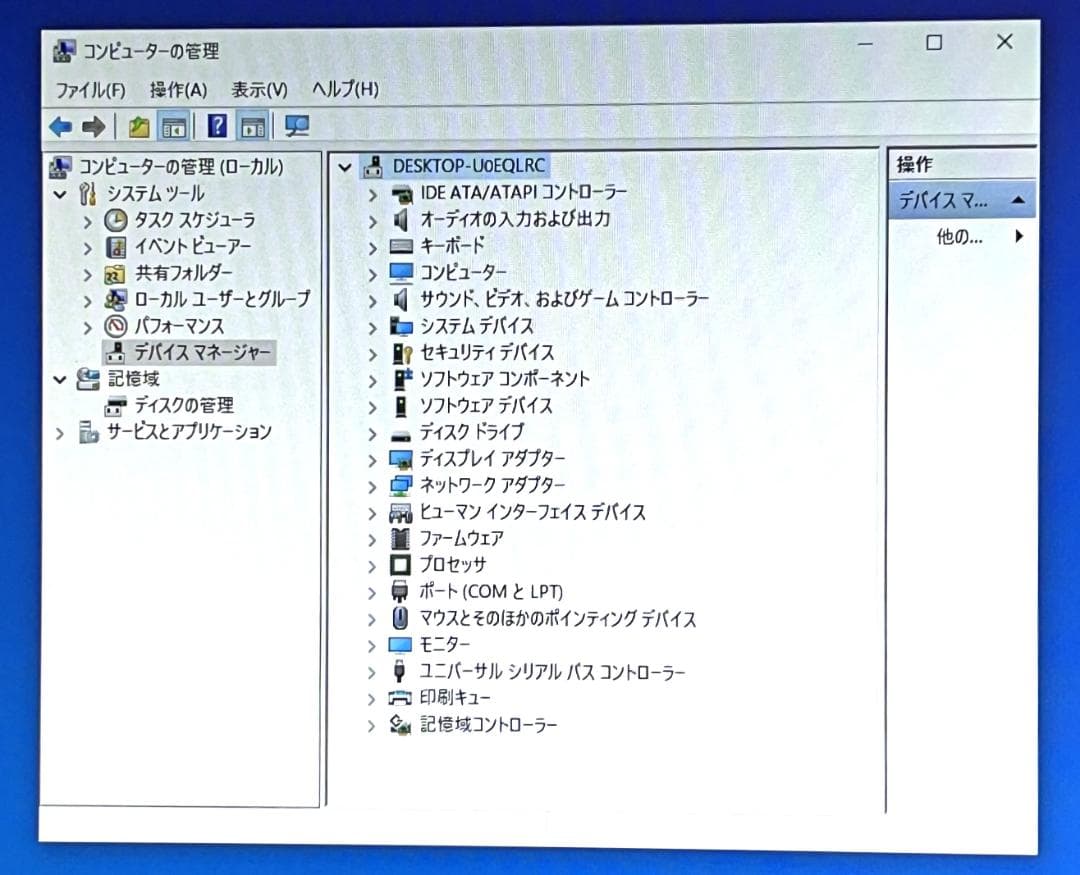1080x875 pixels.
Task: Open the 操作(A) menu
Action: [177, 90]
